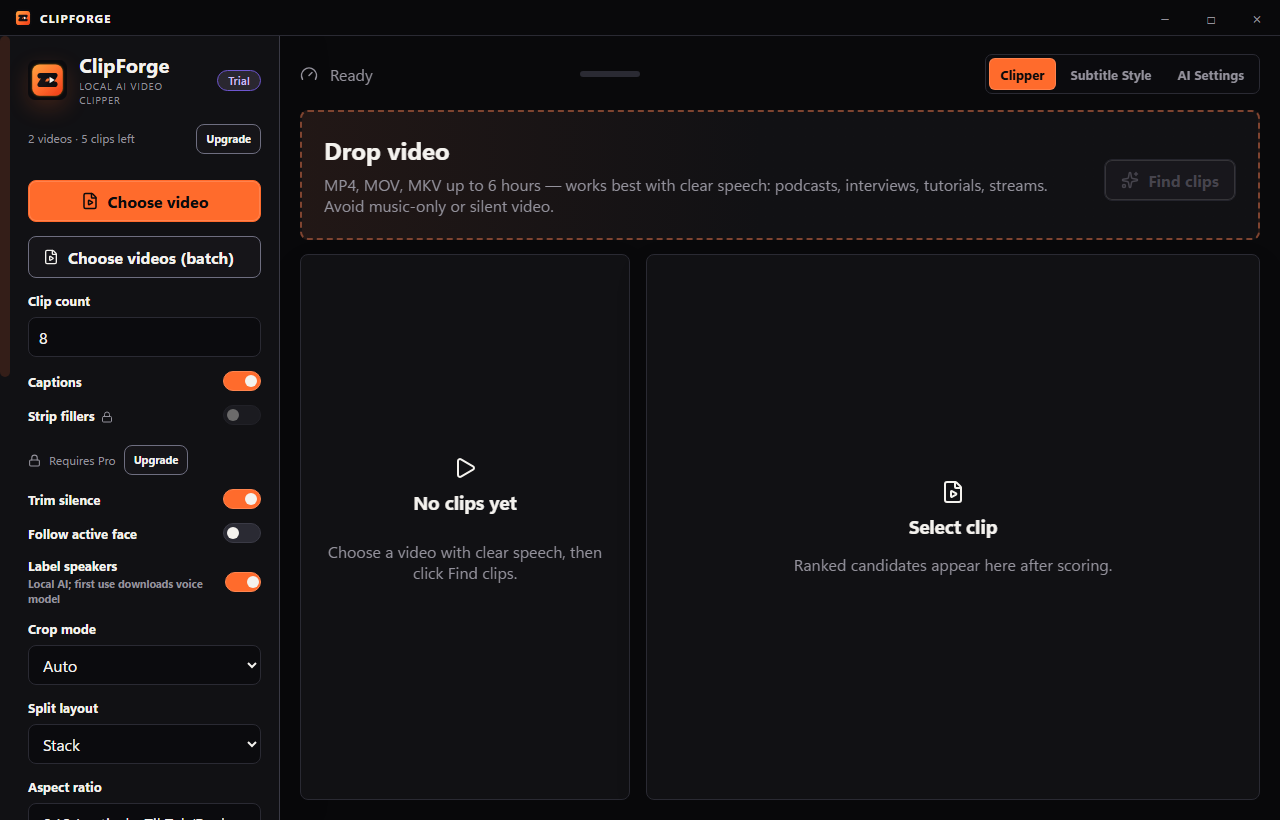The width and height of the screenshot is (1280, 820).
Task: Switch to the Clipper tab
Action: [1022, 75]
